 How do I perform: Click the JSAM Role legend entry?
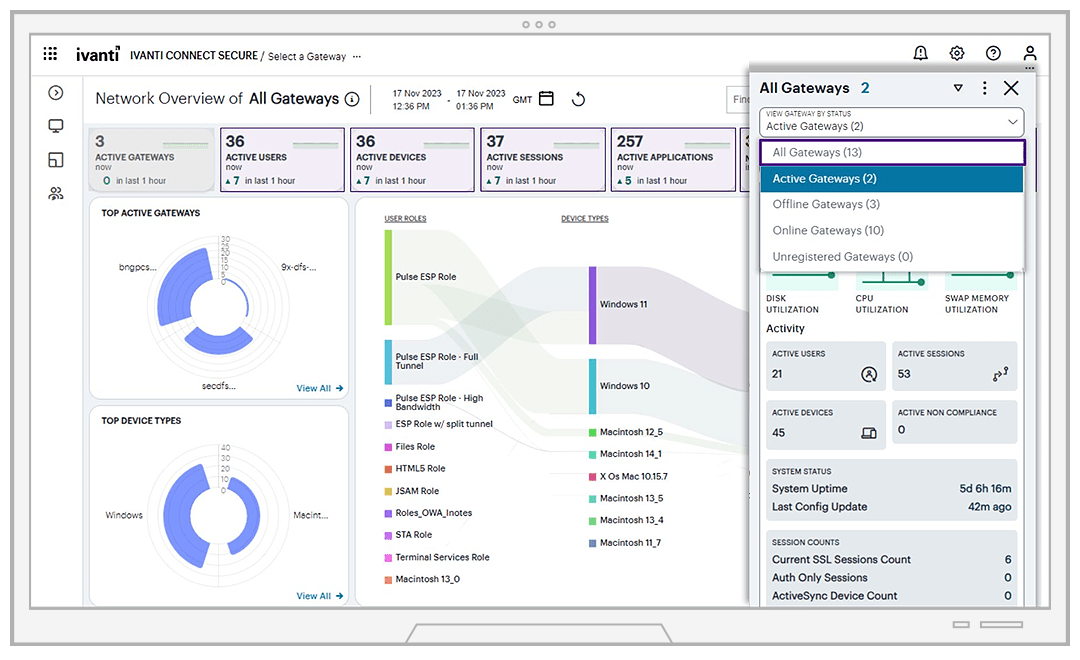[412, 491]
